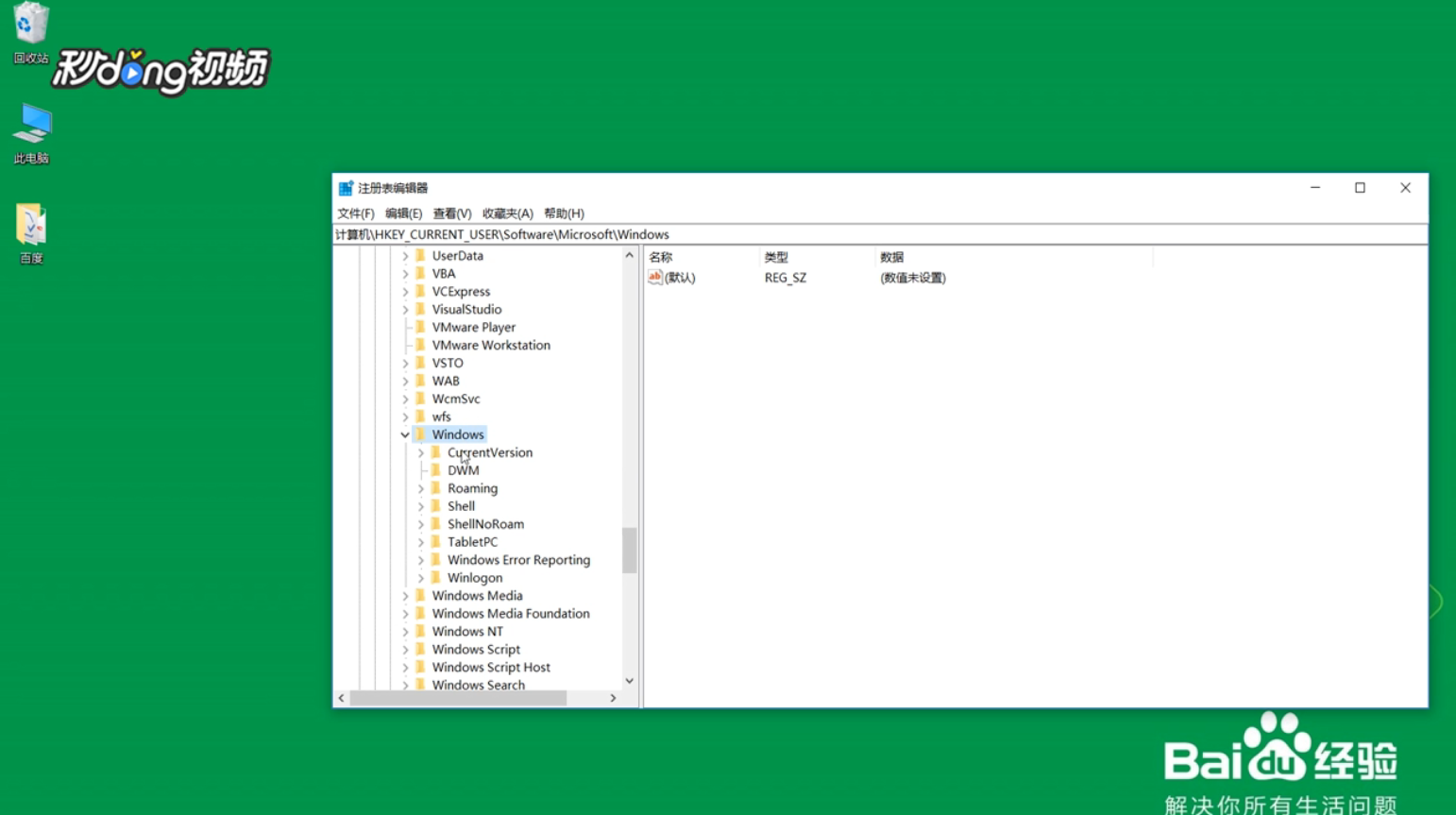Expand the ShellNoRoam subkey
1456x815 pixels.
(421, 524)
